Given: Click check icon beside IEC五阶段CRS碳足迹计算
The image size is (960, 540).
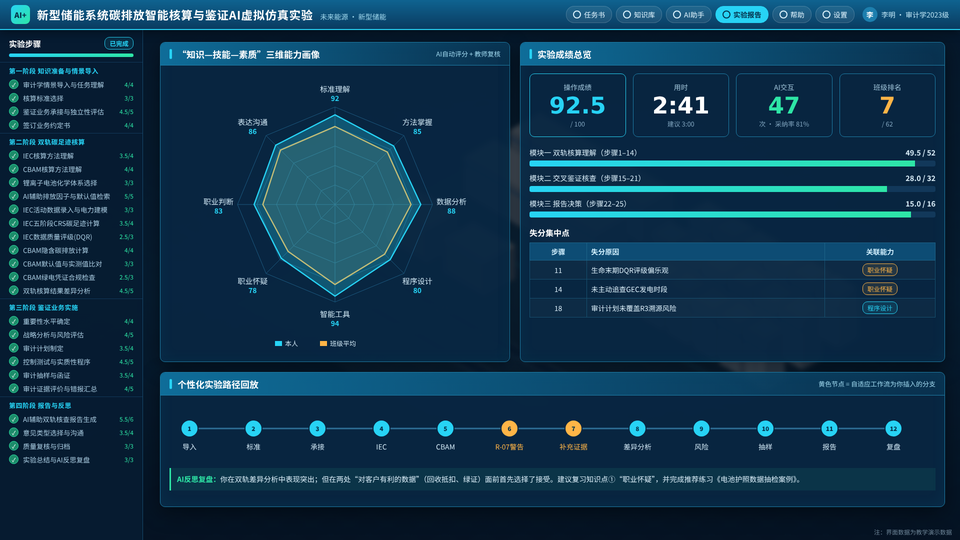Looking at the screenshot, I should [x=13, y=223].
